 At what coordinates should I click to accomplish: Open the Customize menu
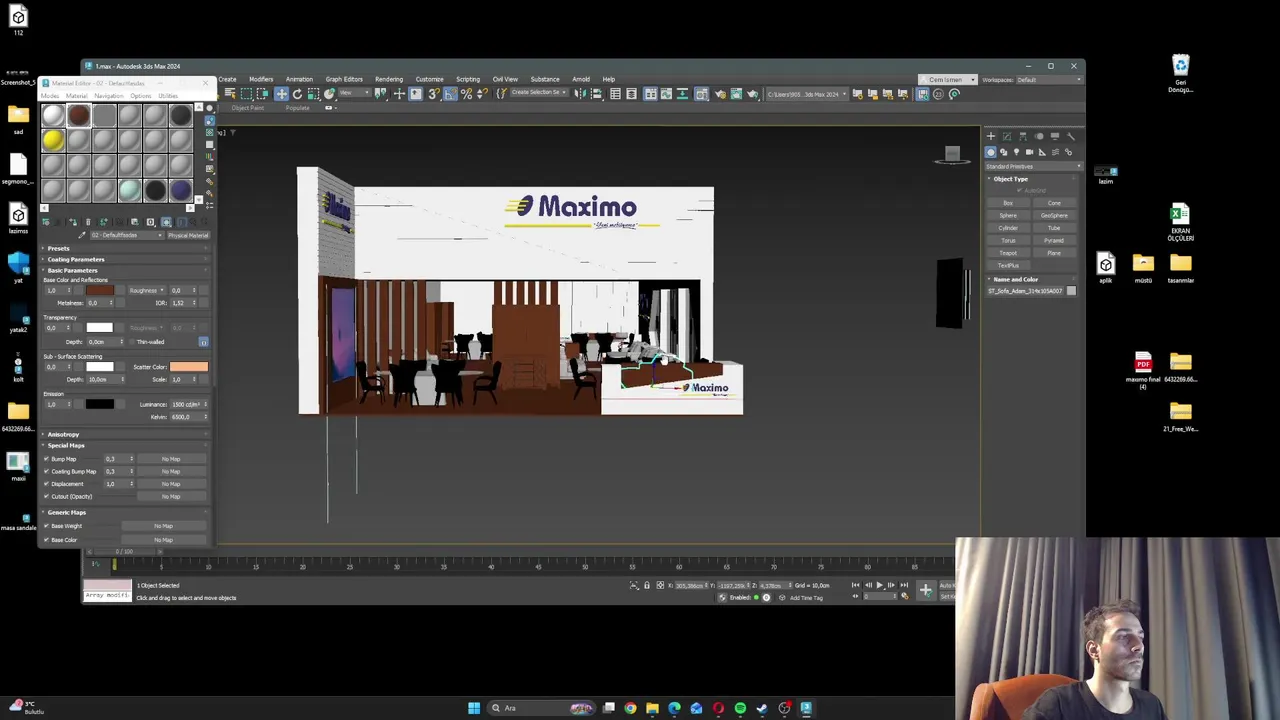tap(429, 79)
